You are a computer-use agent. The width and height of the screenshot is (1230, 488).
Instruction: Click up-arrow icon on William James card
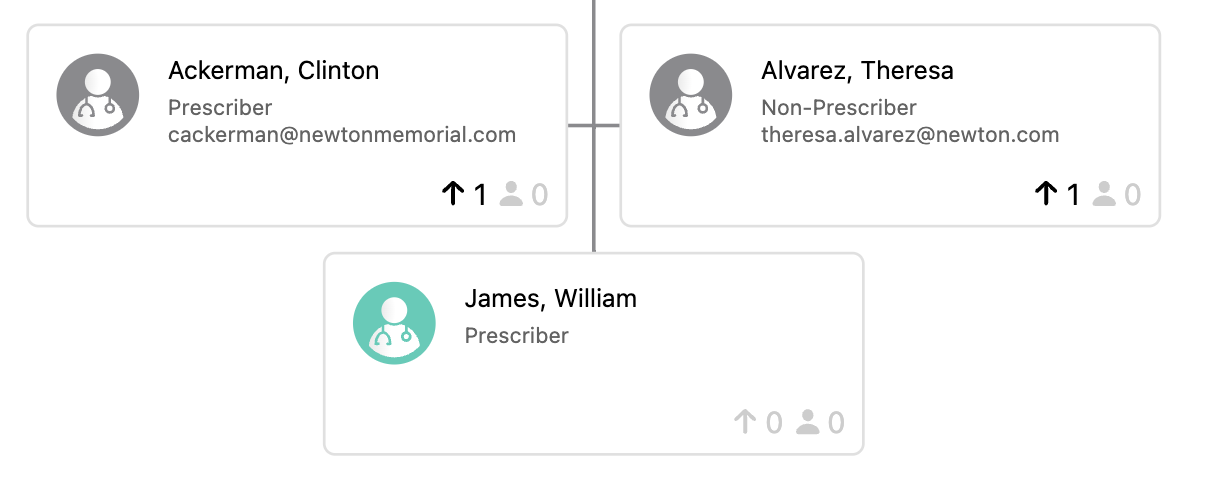click(x=744, y=422)
